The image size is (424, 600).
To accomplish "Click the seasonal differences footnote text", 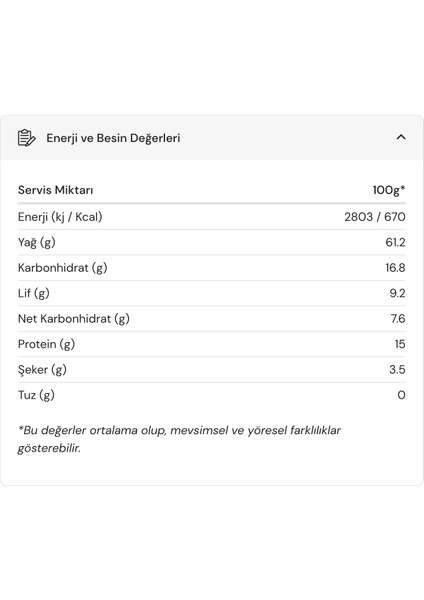I will coord(179,439).
